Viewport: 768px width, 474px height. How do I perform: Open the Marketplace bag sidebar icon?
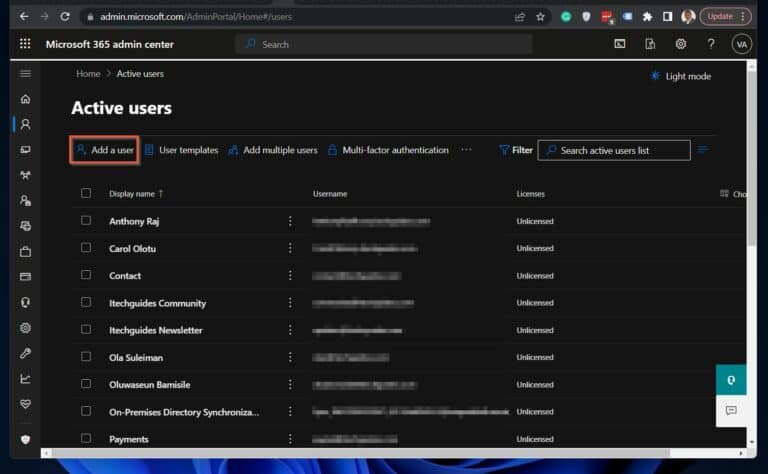coord(25,252)
